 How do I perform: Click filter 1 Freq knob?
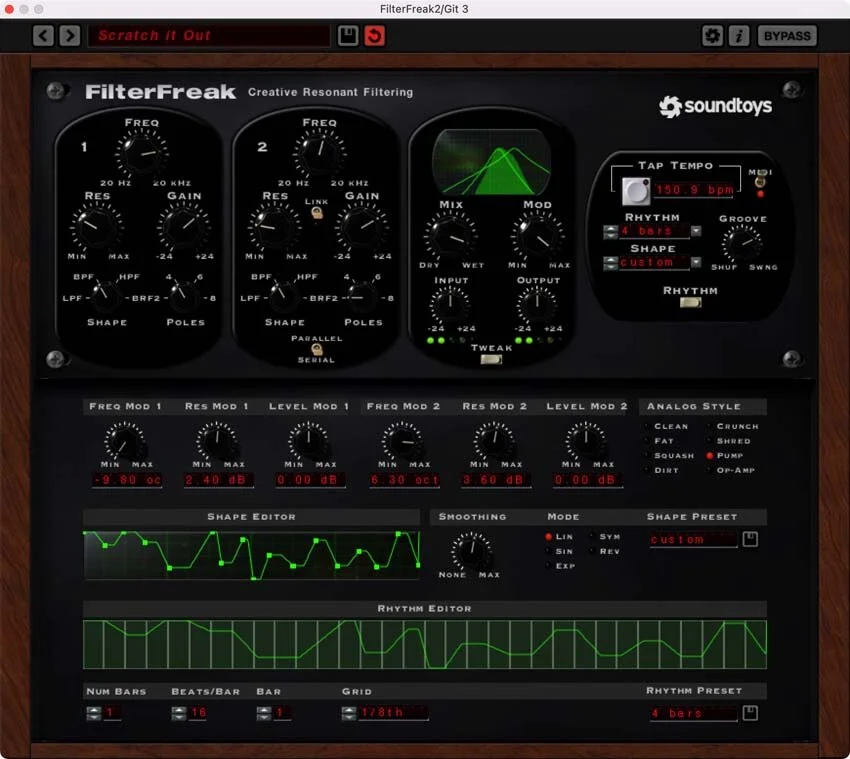tap(141, 153)
